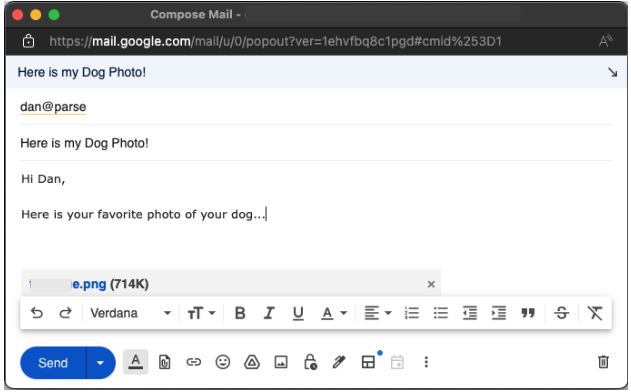Open the text alignment dropdown
Viewport: 631px width, 392px height.
377,313
